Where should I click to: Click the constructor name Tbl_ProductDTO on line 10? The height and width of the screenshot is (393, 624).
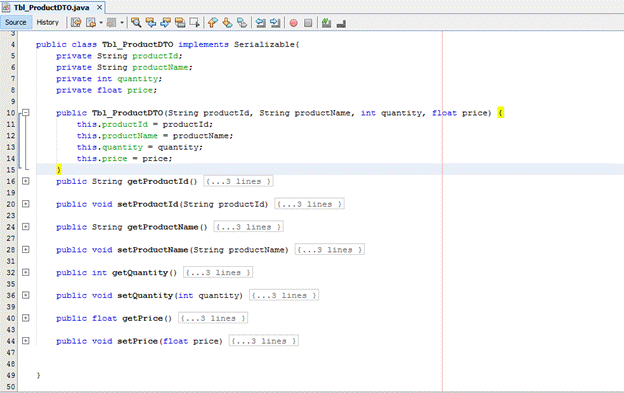127,113
